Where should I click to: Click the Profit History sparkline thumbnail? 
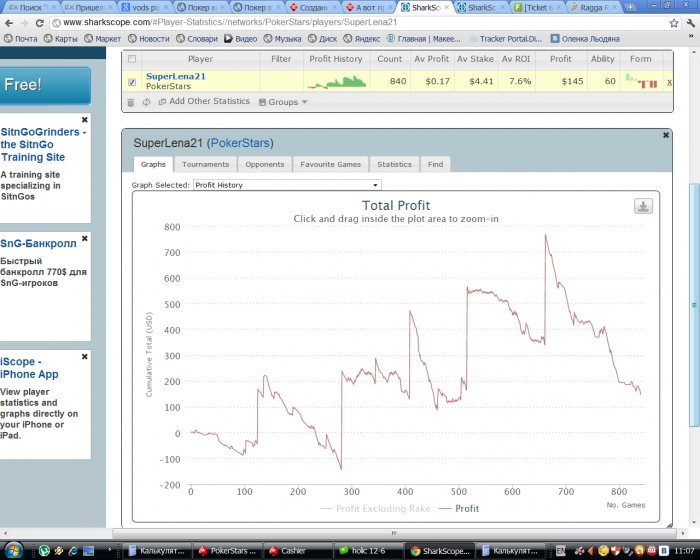(x=336, y=80)
